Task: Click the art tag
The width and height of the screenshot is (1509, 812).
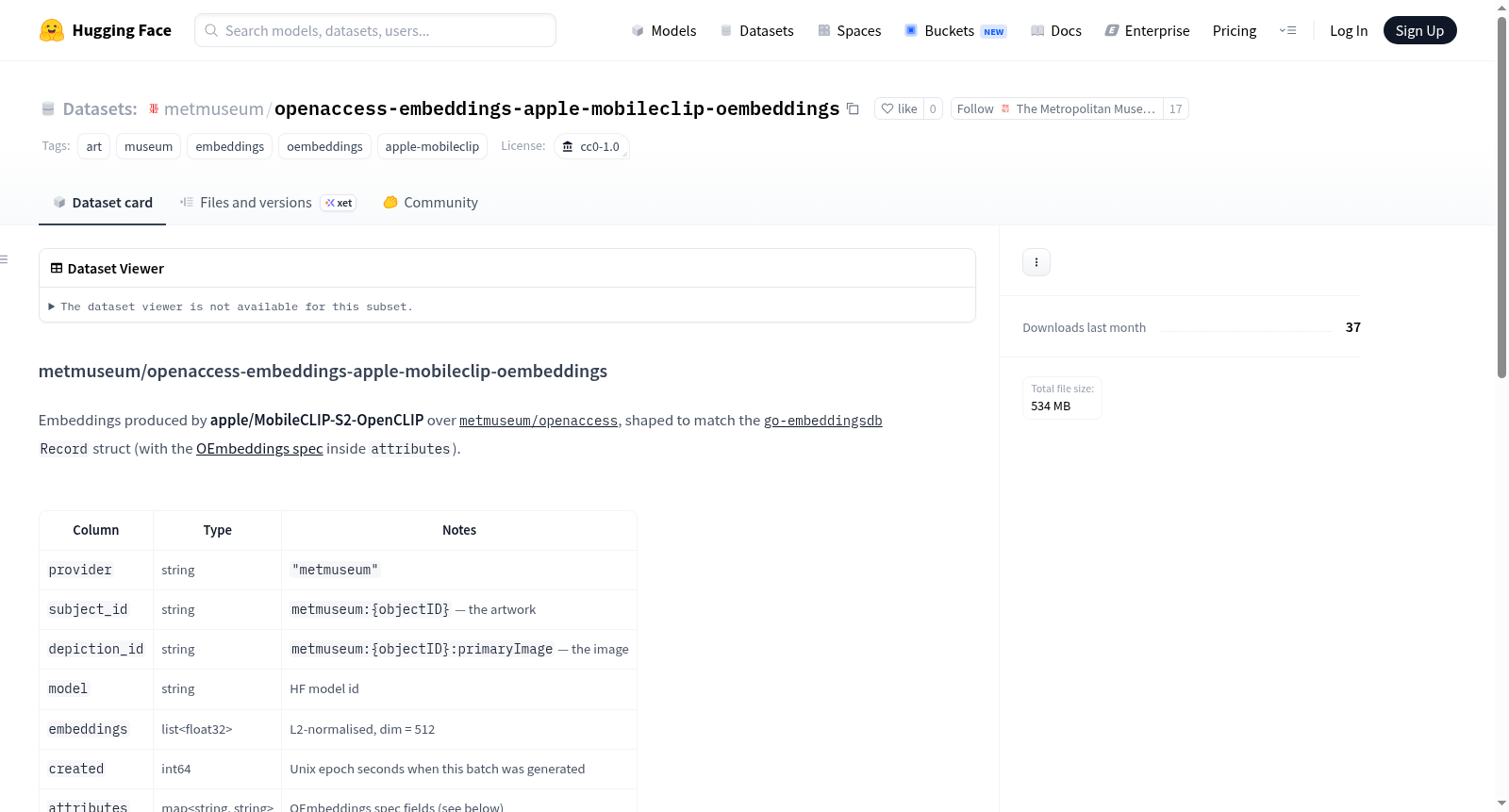Action: coord(94,146)
